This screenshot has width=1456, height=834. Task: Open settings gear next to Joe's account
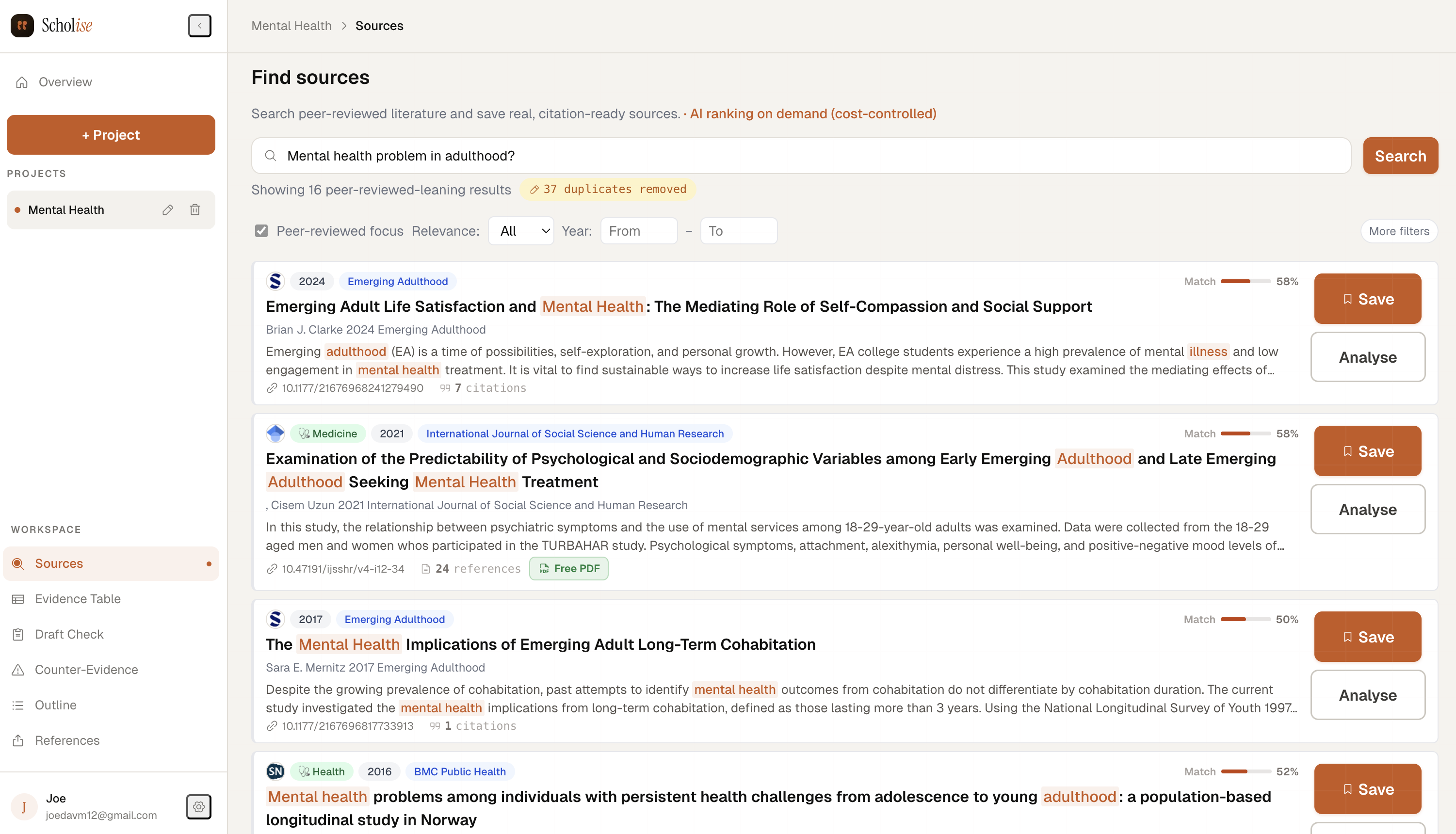[199, 806]
